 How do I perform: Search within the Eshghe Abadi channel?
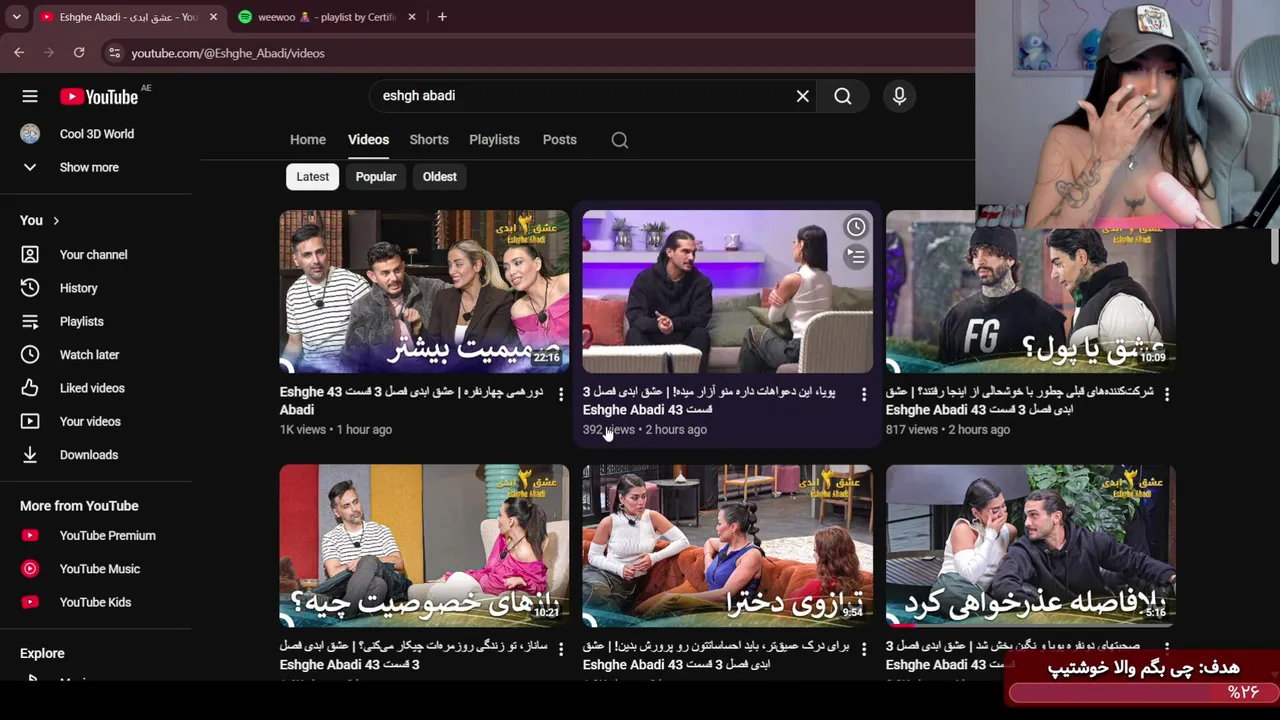click(x=620, y=140)
